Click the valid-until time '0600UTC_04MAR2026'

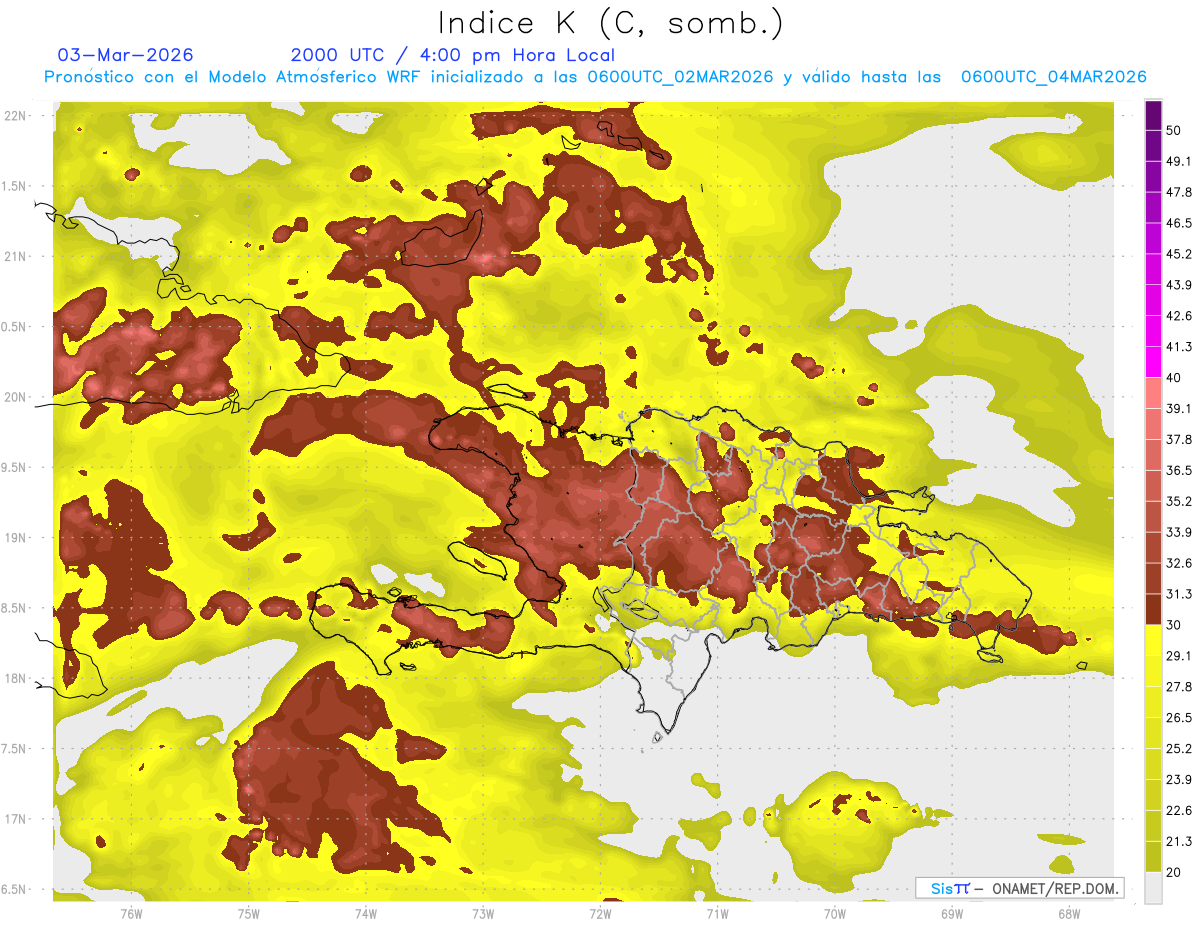tap(1053, 76)
